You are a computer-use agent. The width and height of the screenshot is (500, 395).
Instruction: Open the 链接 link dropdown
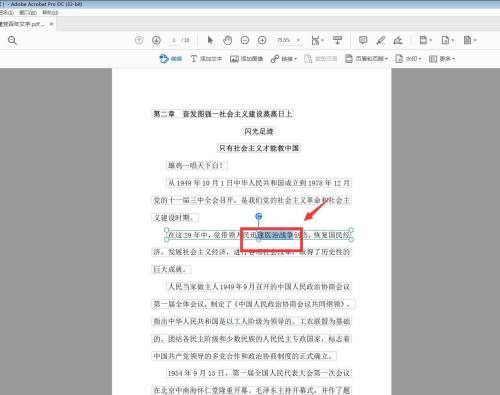click(x=284, y=59)
